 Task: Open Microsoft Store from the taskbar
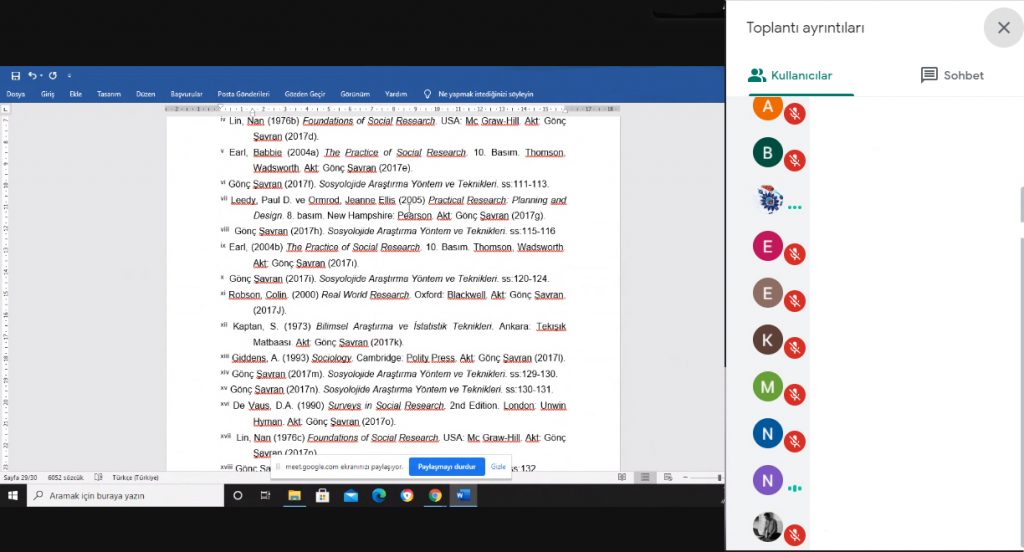[x=323, y=495]
